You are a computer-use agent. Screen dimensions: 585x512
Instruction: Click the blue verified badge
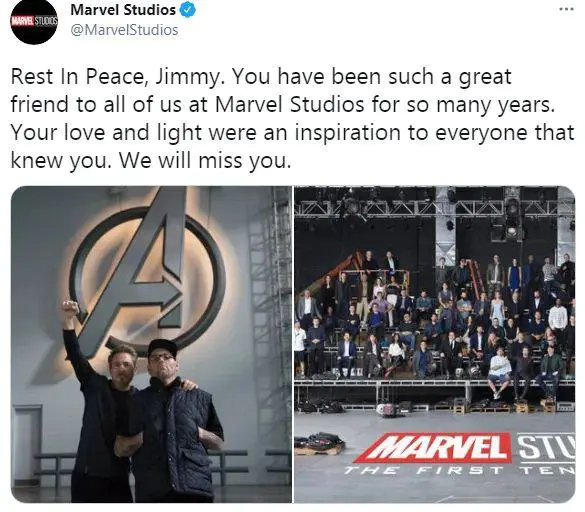(x=188, y=10)
